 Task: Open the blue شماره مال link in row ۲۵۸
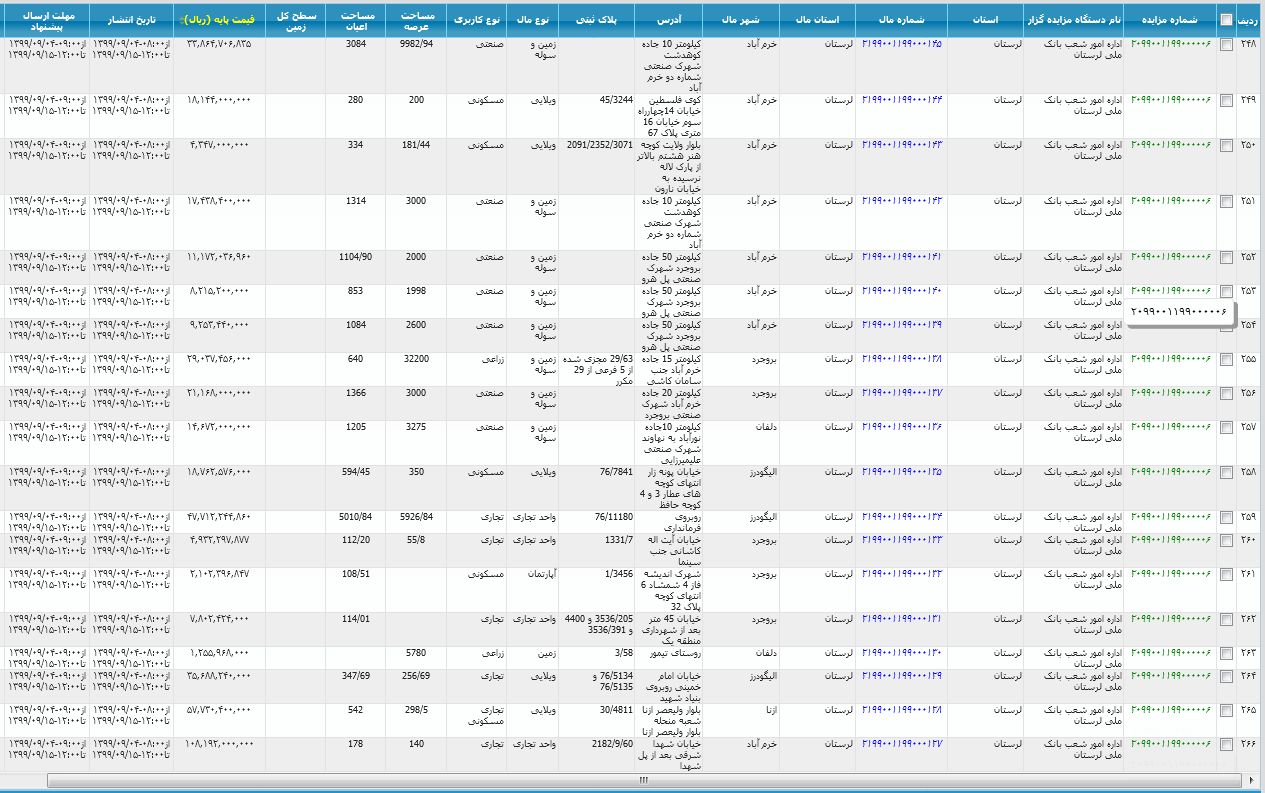[902, 470]
